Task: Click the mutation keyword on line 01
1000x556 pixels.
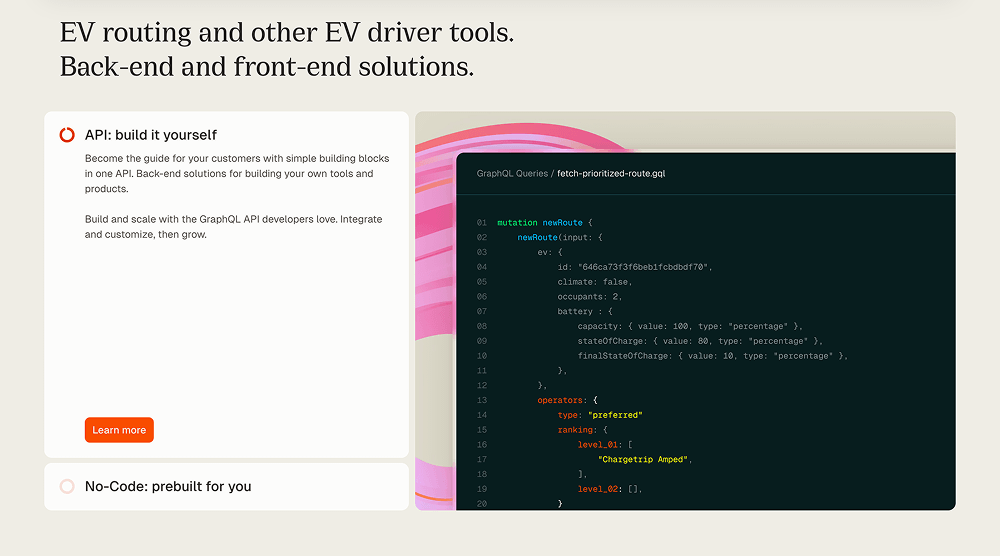Action: coord(517,223)
